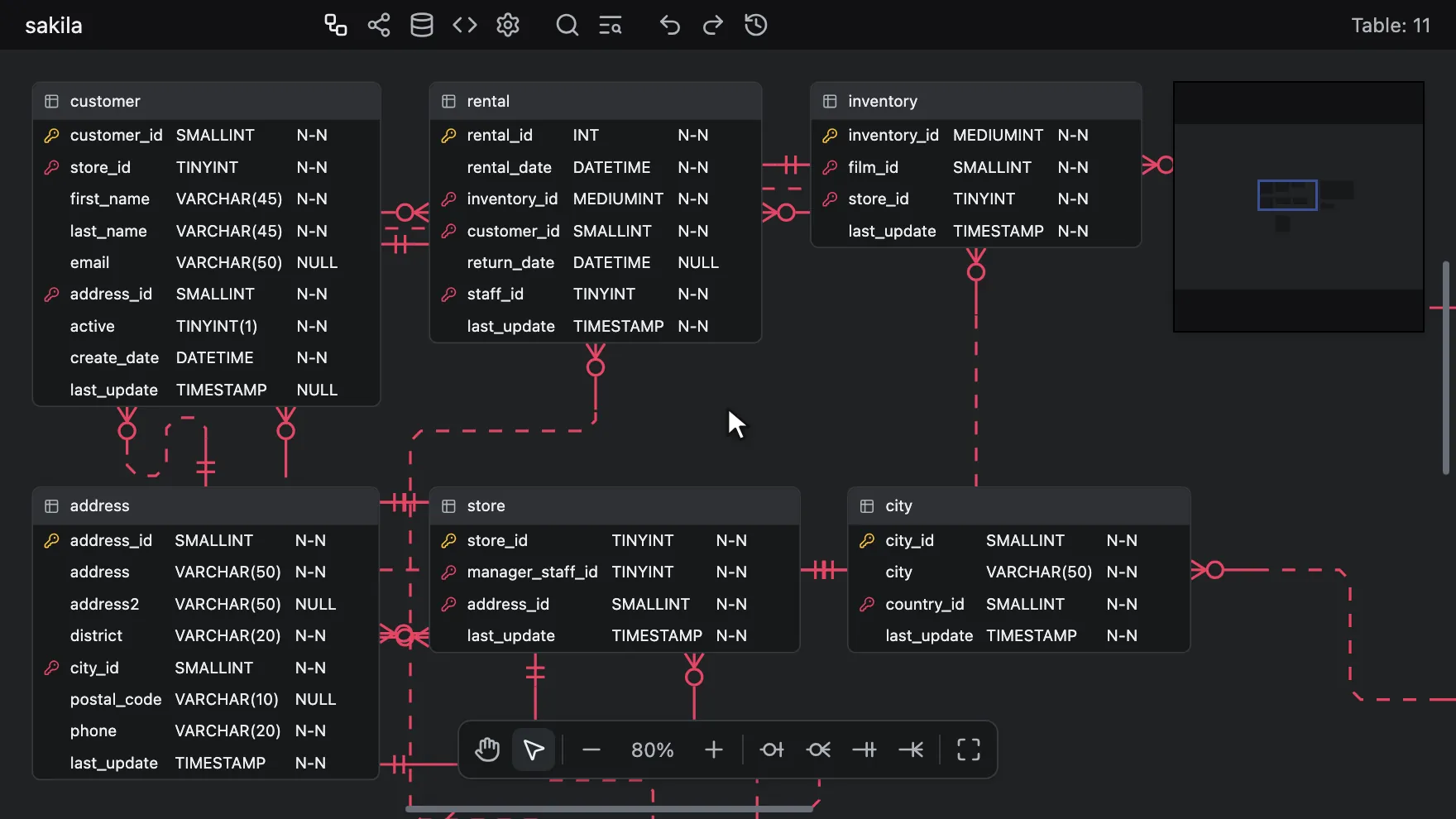Click the rental table grid icon
Screen dimensions: 1456x819
(448, 101)
